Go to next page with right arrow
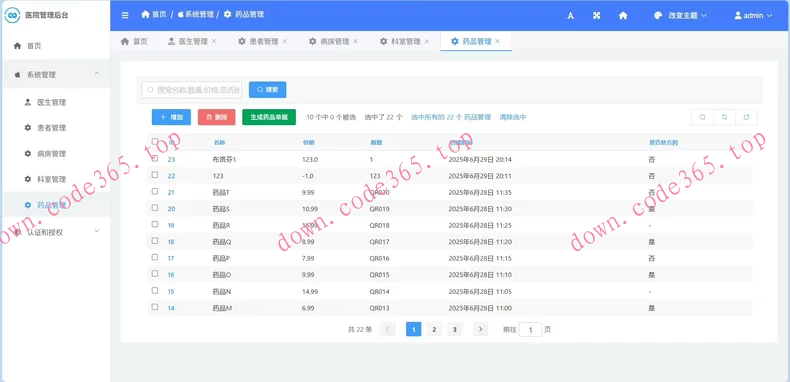 pyautogui.click(x=480, y=330)
